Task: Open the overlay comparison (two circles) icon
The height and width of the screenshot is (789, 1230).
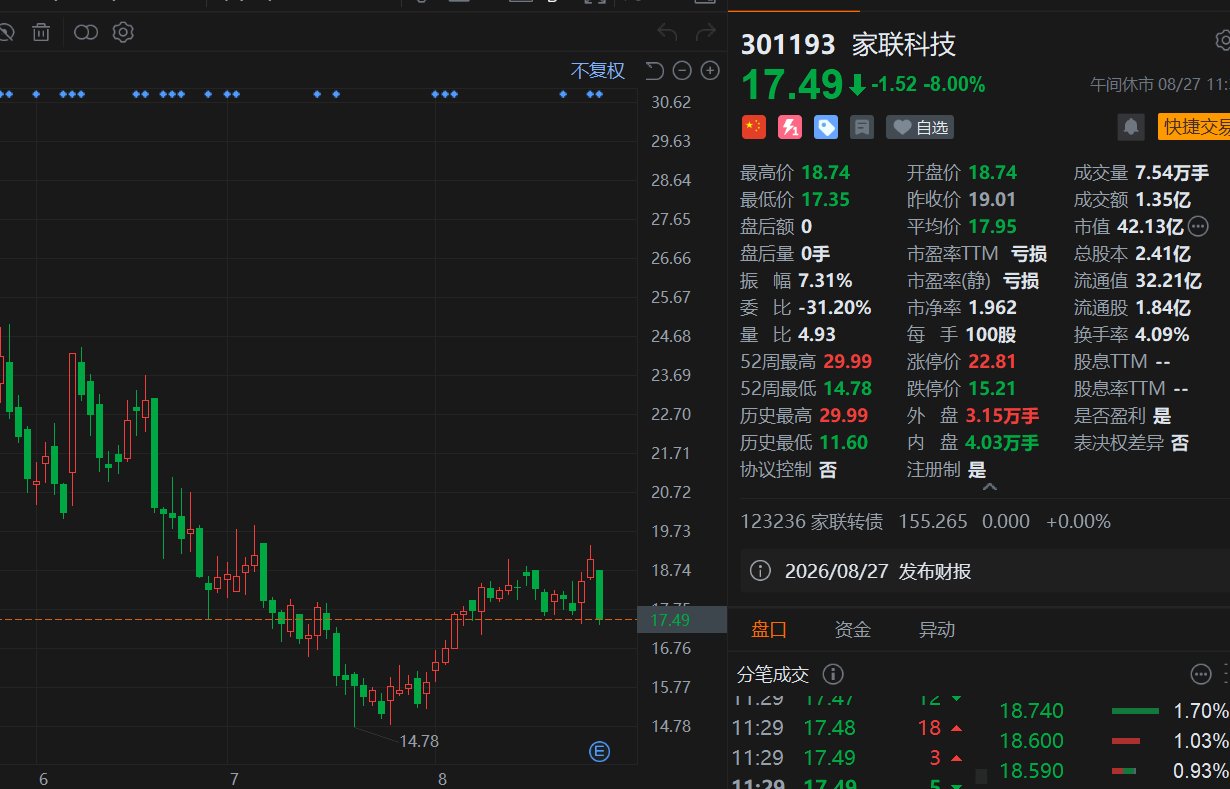Action: pyautogui.click(x=86, y=33)
